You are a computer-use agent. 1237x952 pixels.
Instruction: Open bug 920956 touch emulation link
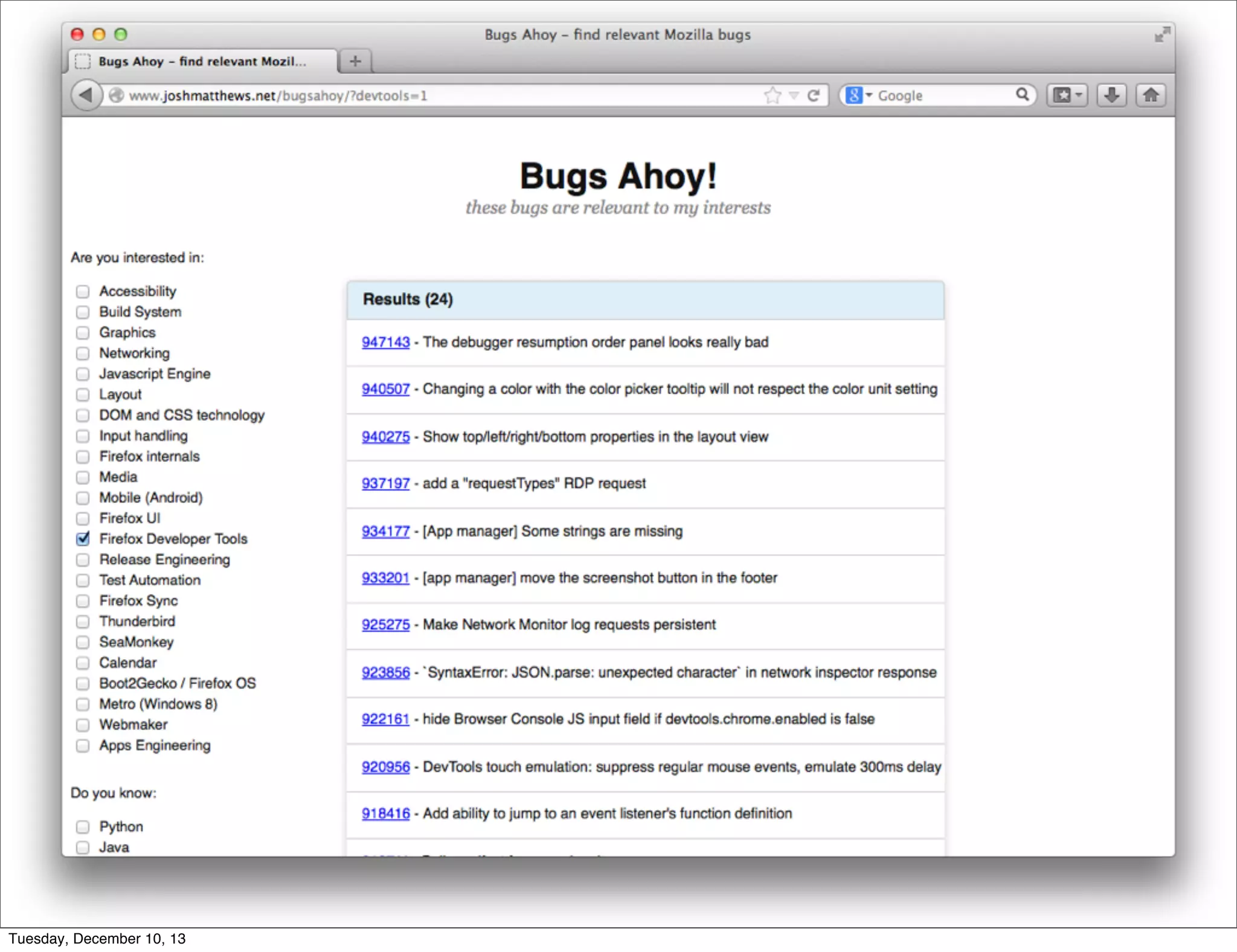[x=385, y=767]
